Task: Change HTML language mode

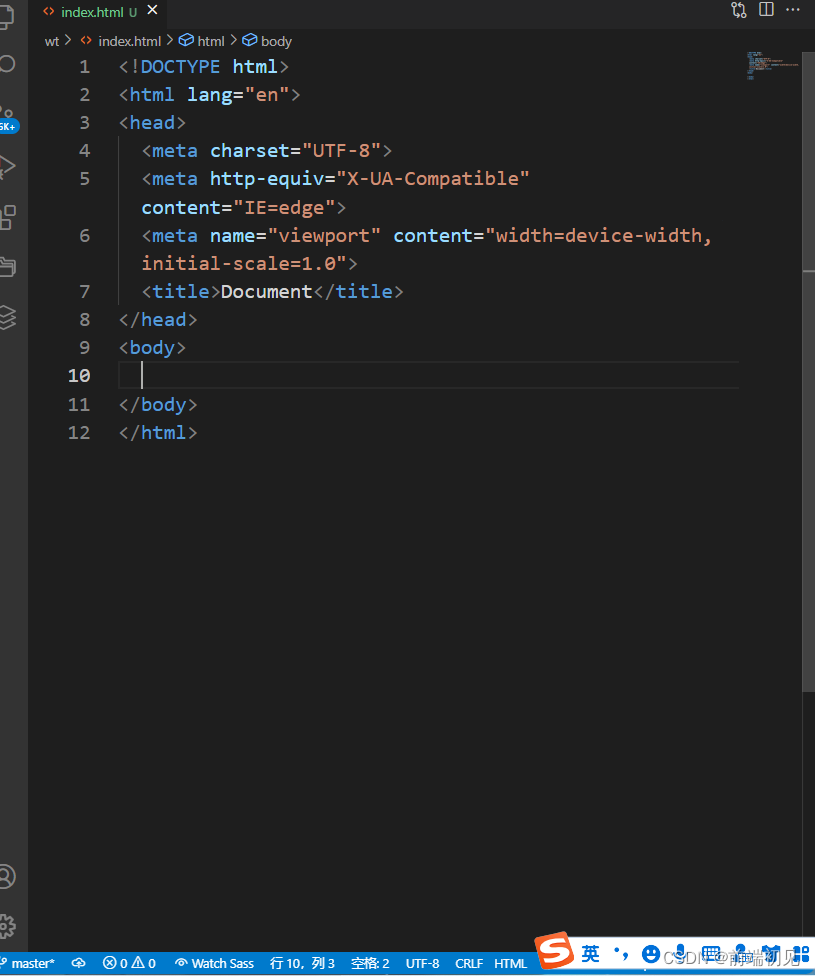Action: tap(511, 964)
